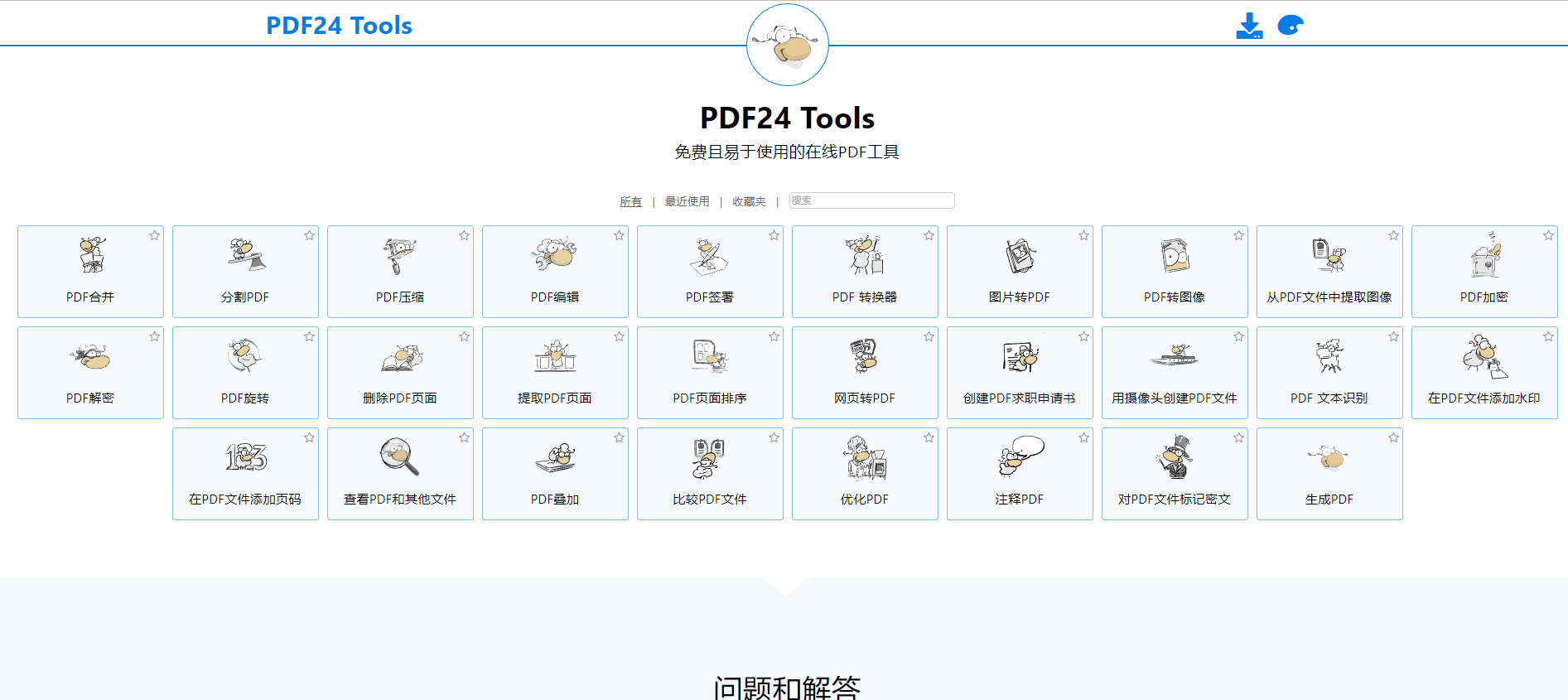Image resolution: width=1568 pixels, height=700 pixels.
Task: Favorite PDF签署 with its star
Action: pyautogui.click(x=774, y=235)
